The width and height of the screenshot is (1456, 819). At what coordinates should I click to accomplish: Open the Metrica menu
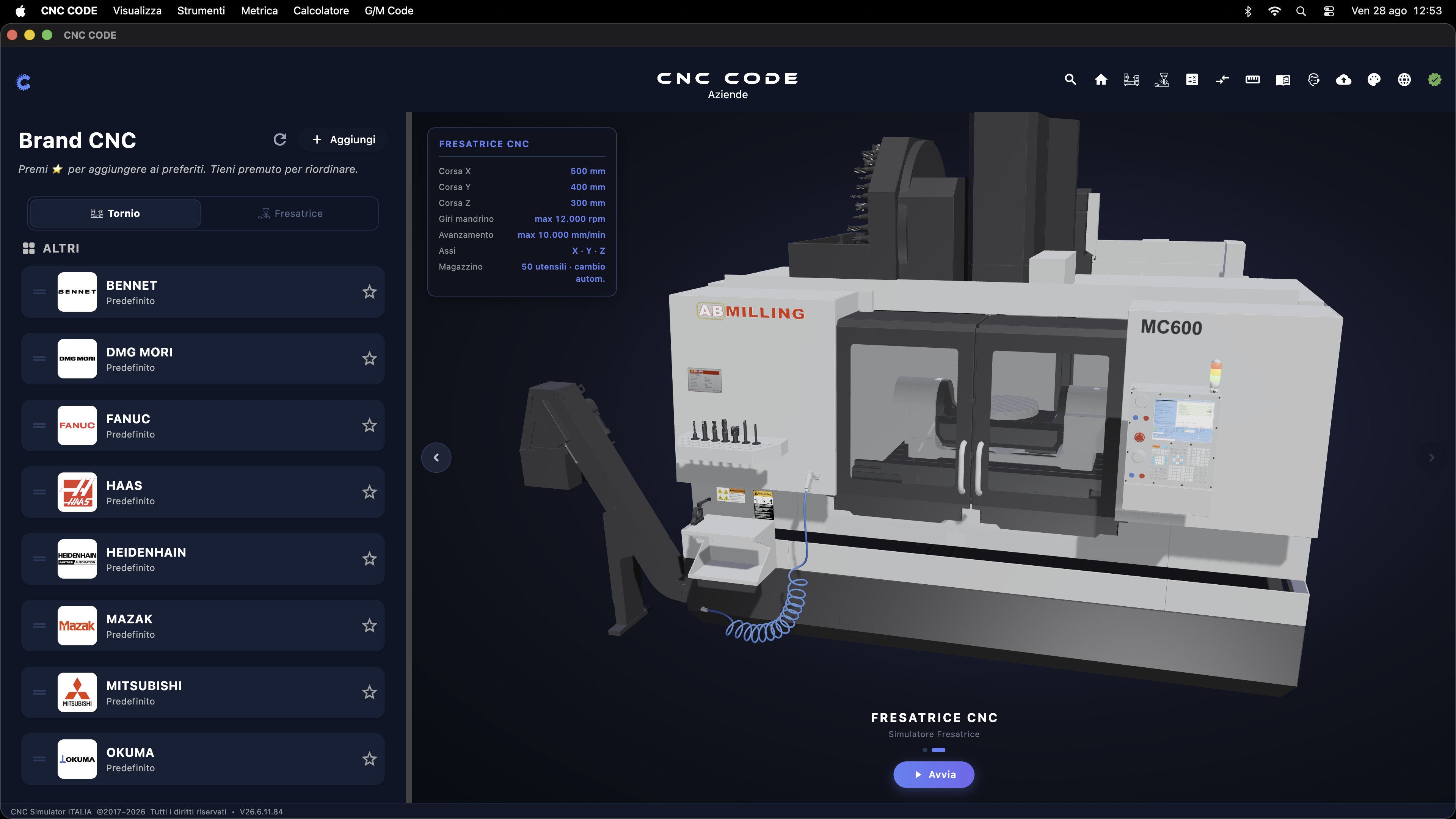click(259, 11)
